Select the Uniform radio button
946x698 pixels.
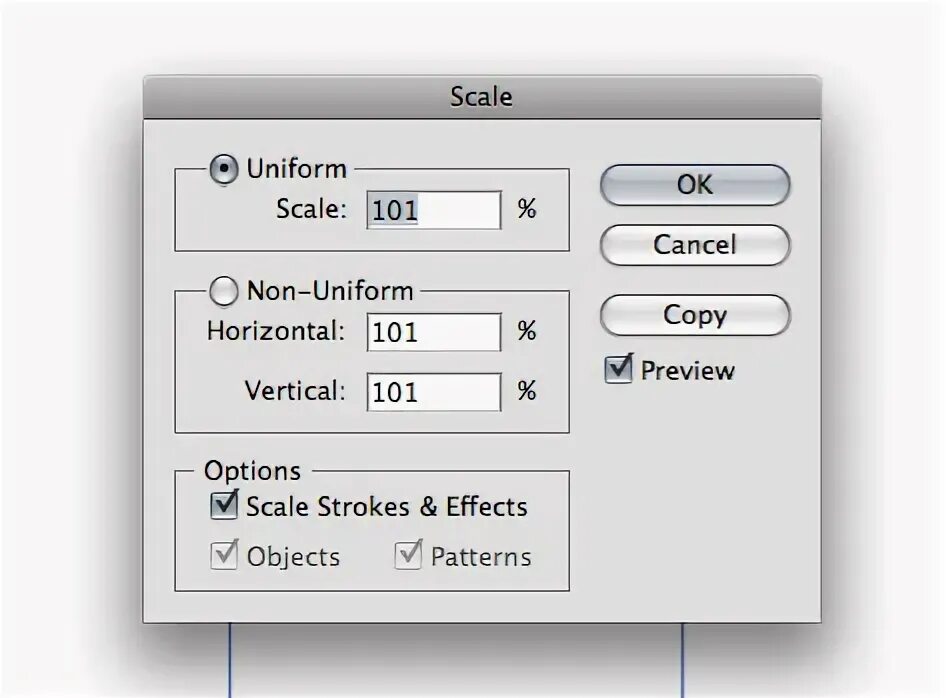click(x=224, y=170)
